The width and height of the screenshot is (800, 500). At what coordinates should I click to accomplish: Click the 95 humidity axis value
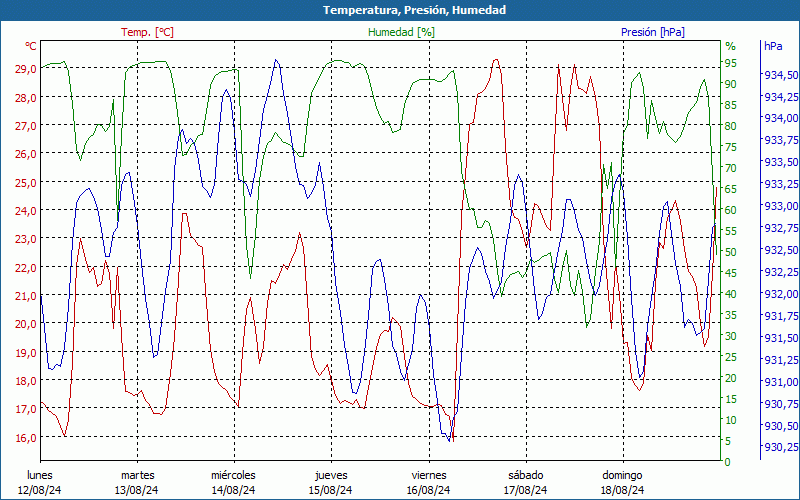(x=731, y=63)
